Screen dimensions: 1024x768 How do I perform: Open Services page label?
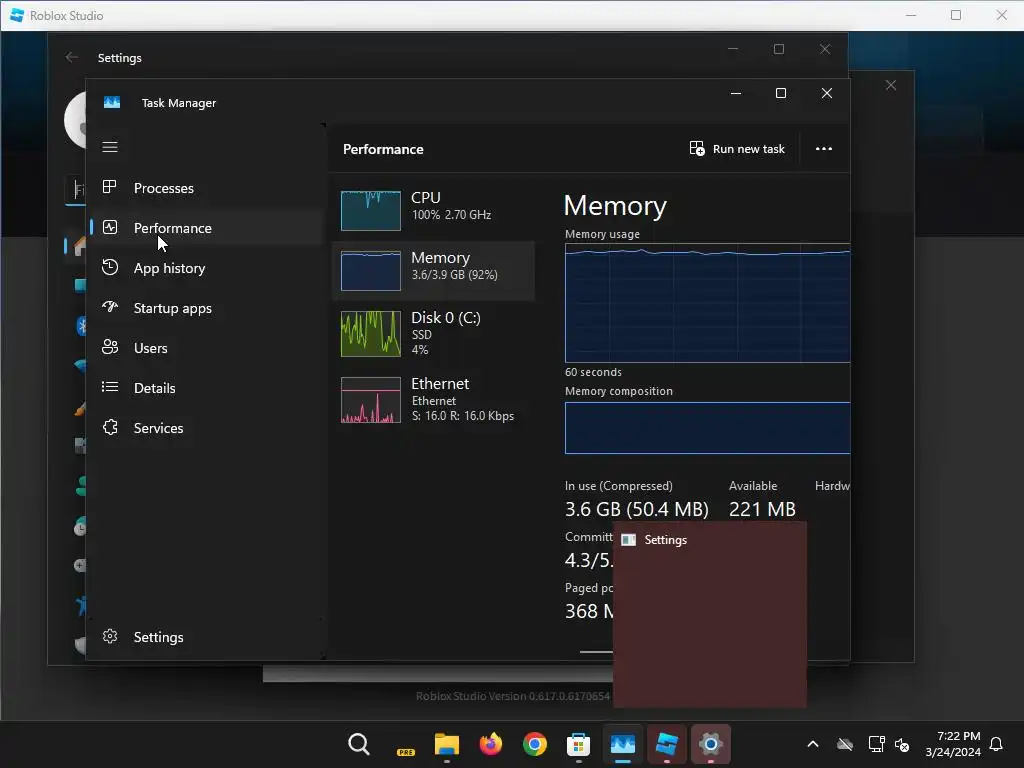158,428
